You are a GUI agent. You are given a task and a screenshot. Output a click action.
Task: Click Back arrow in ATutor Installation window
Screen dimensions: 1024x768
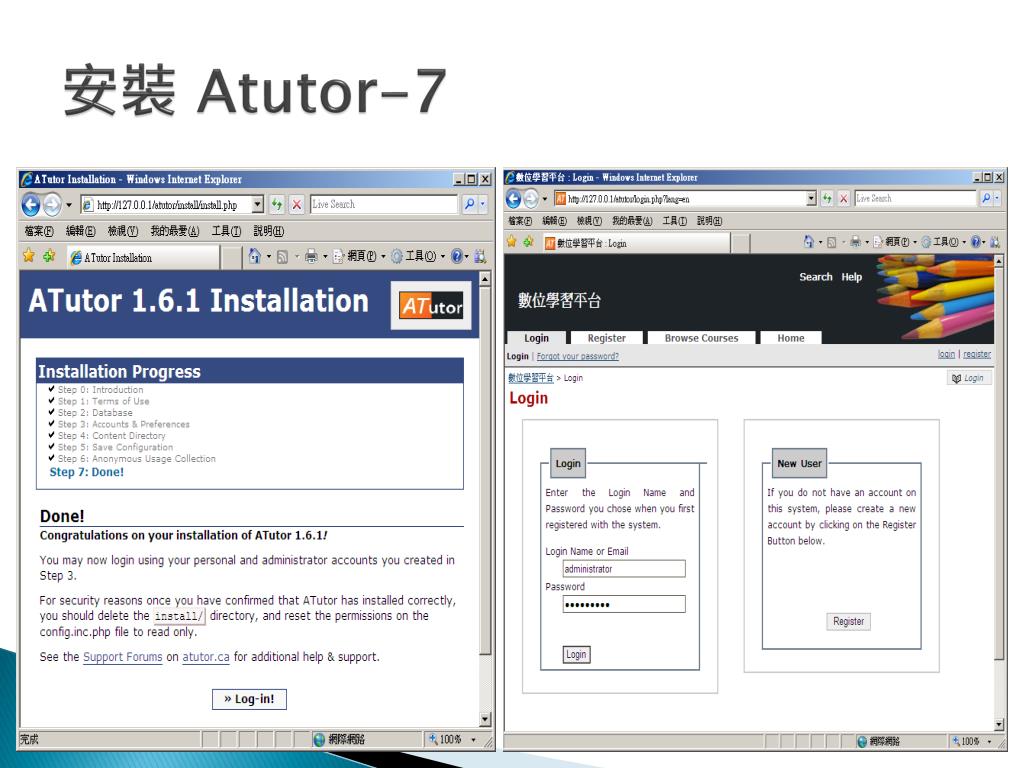coord(30,205)
